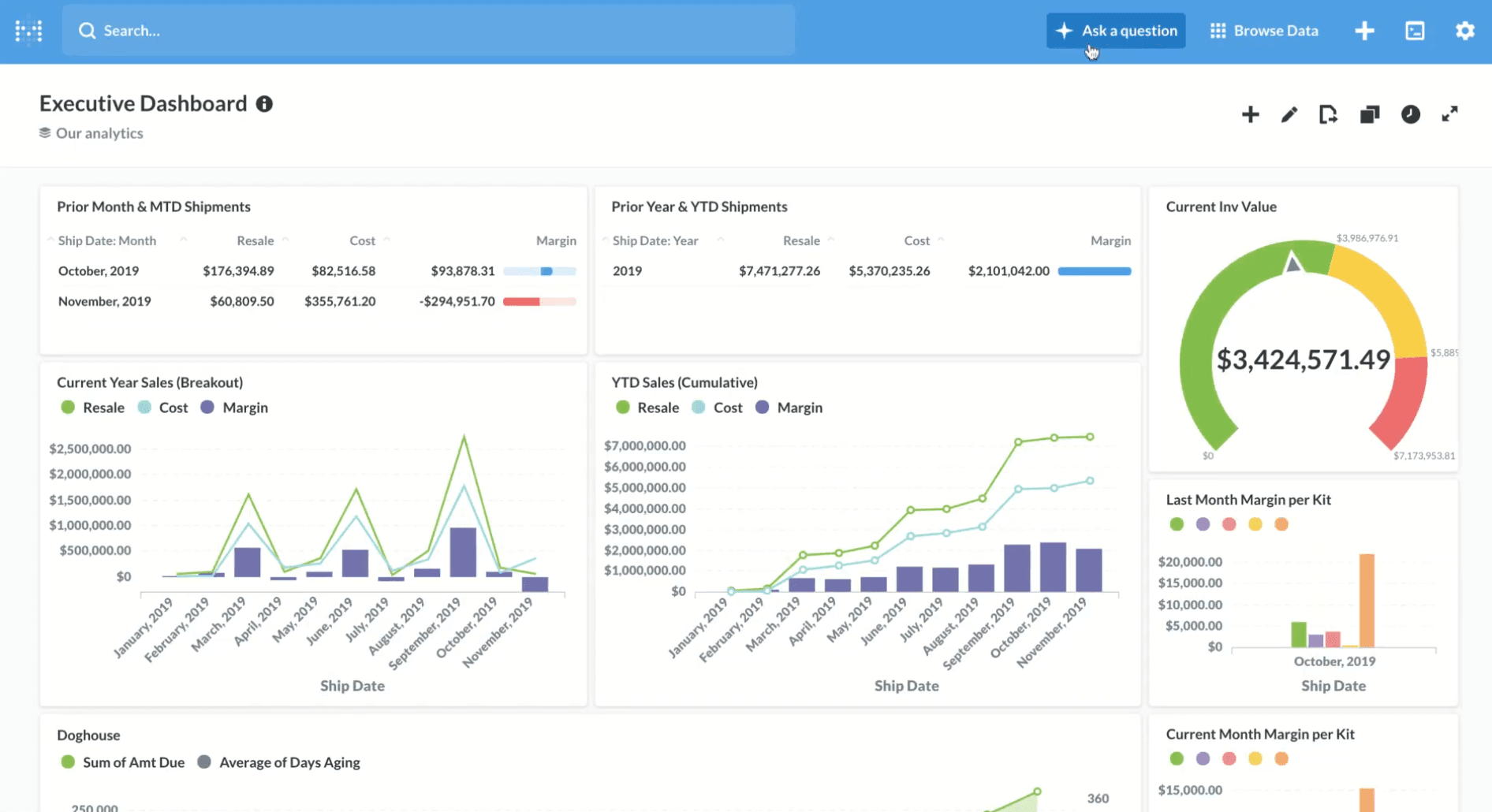Add a question with dashboard plus icon
The height and width of the screenshot is (812, 1492).
[x=1250, y=115]
